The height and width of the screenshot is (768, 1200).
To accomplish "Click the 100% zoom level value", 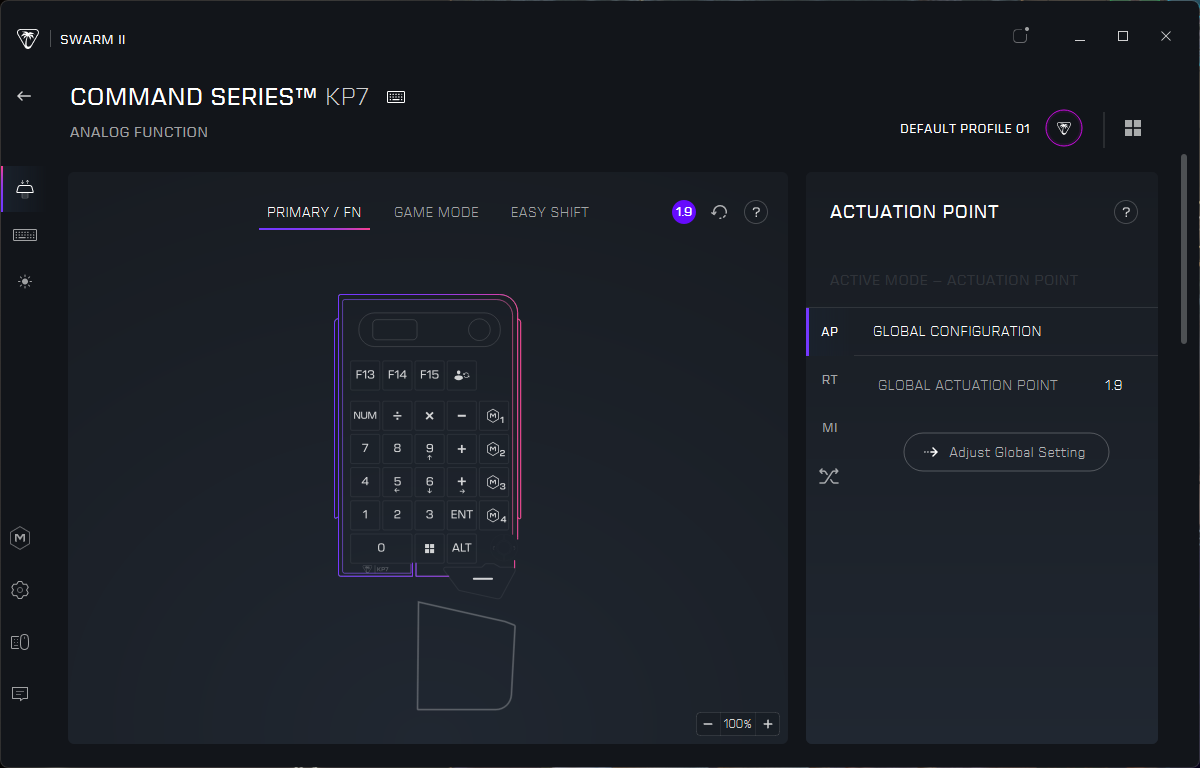I will click(738, 724).
